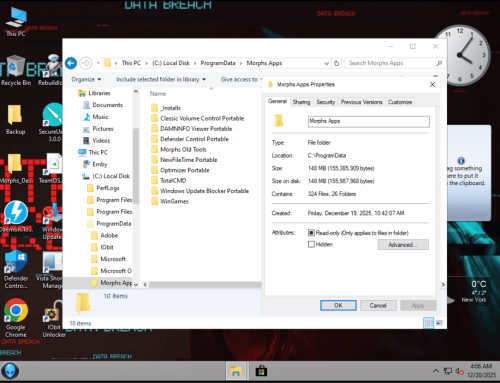Refresh the Morphs Apps folder view
The image size is (500, 383).
[337, 63]
